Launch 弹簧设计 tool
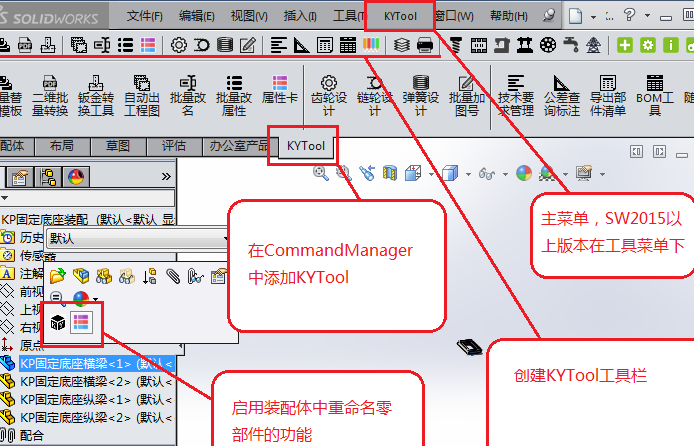 (x=421, y=96)
